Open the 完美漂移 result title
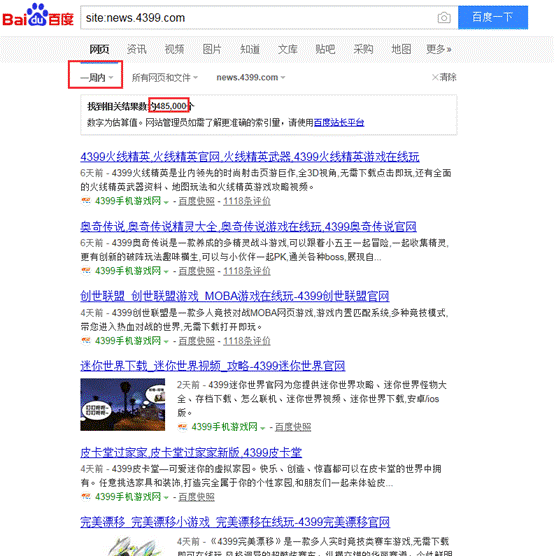This screenshot has height=556, width=554. 235,522
